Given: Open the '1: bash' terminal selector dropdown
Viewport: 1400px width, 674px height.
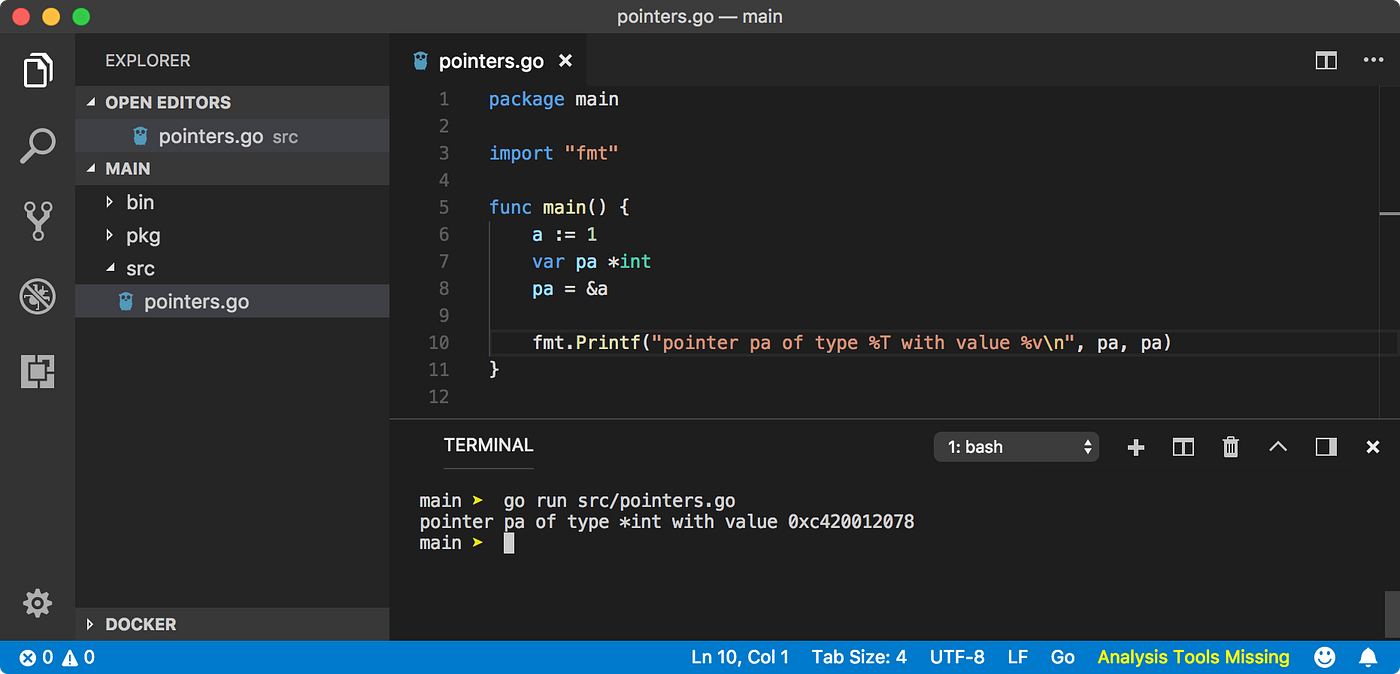Looking at the screenshot, I should click(x=1016, y=447).
